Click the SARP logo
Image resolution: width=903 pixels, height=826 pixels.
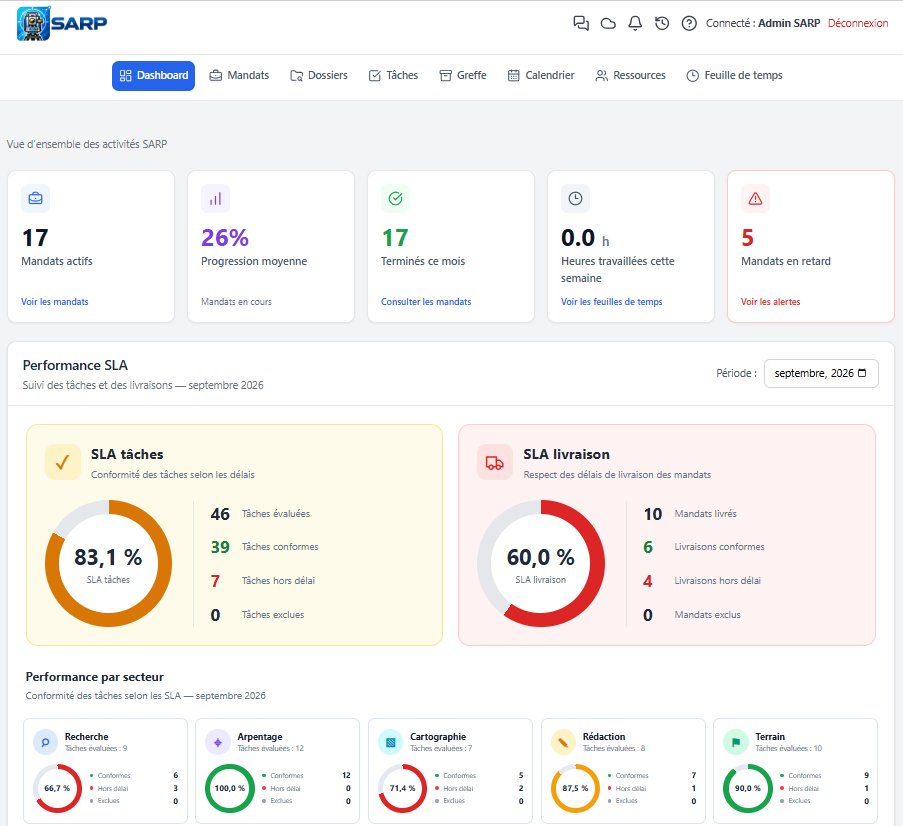tap(62, 24)
